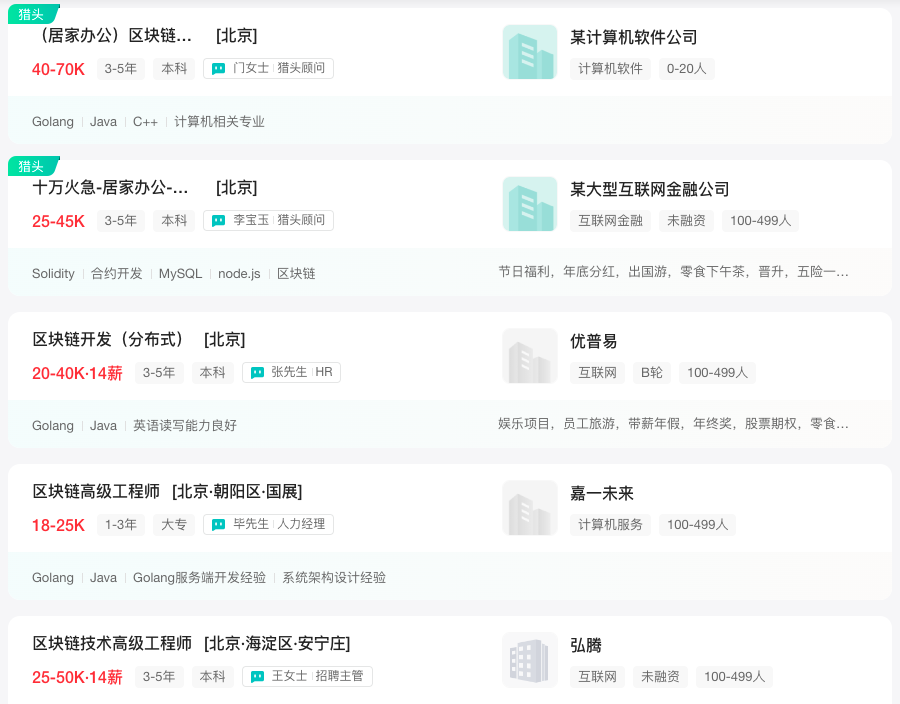The width and height of the screenshot is (900, 704).
Task: Click the 优普易 company logo
Action: (x=529, y=356)
